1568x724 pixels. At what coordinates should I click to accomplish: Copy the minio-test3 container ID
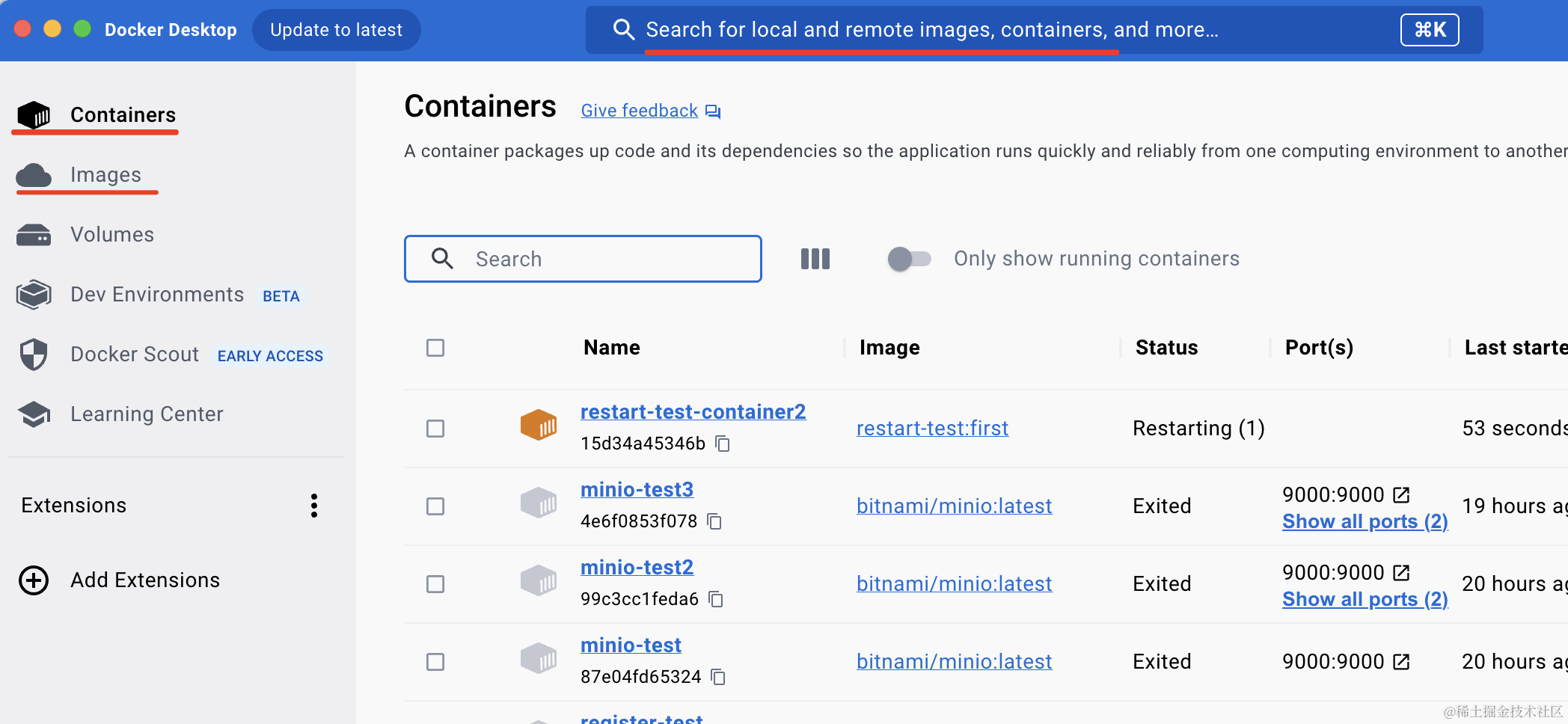pos(714,521)
